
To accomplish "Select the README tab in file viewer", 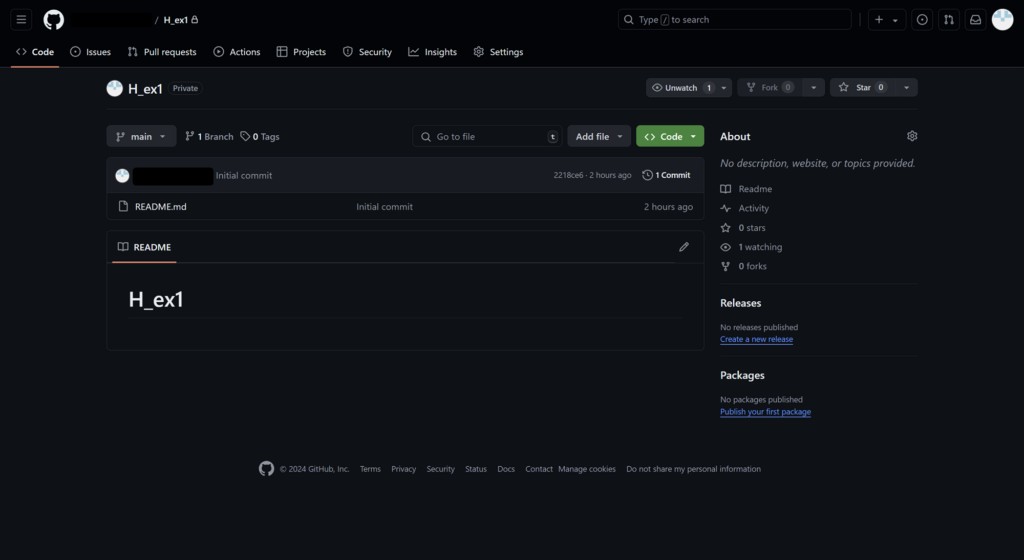I will coord(144,247).
